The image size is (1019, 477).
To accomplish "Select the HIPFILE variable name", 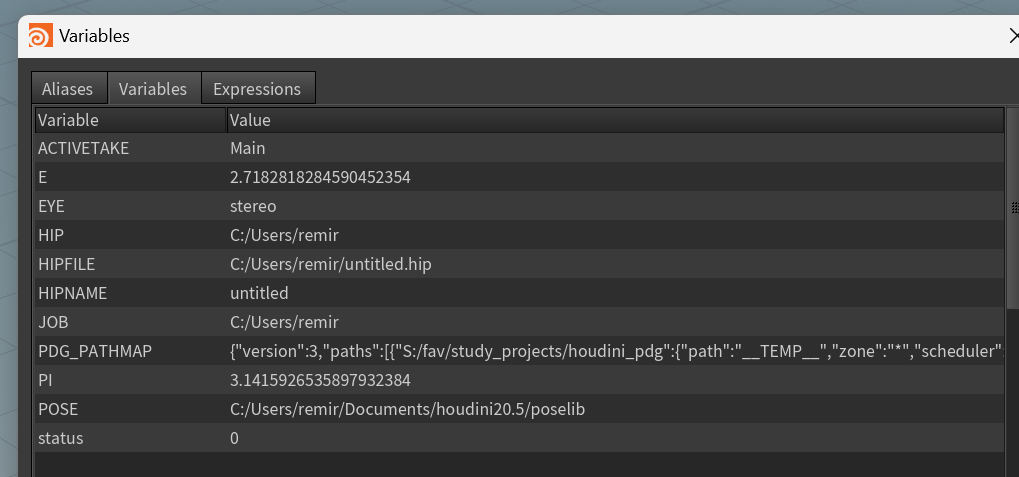I will point(66,264).
